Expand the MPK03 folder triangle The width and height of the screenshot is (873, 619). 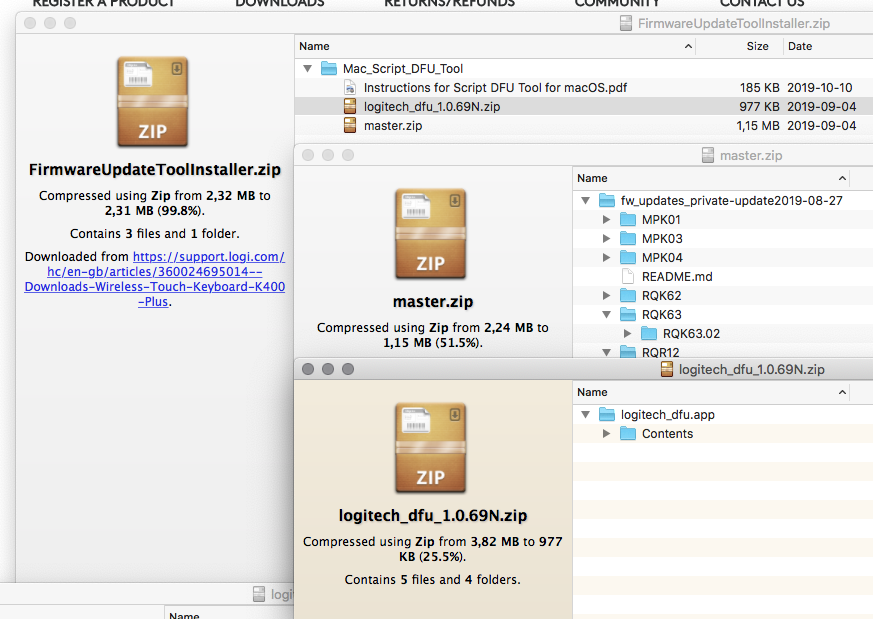(x=606, y=238)
